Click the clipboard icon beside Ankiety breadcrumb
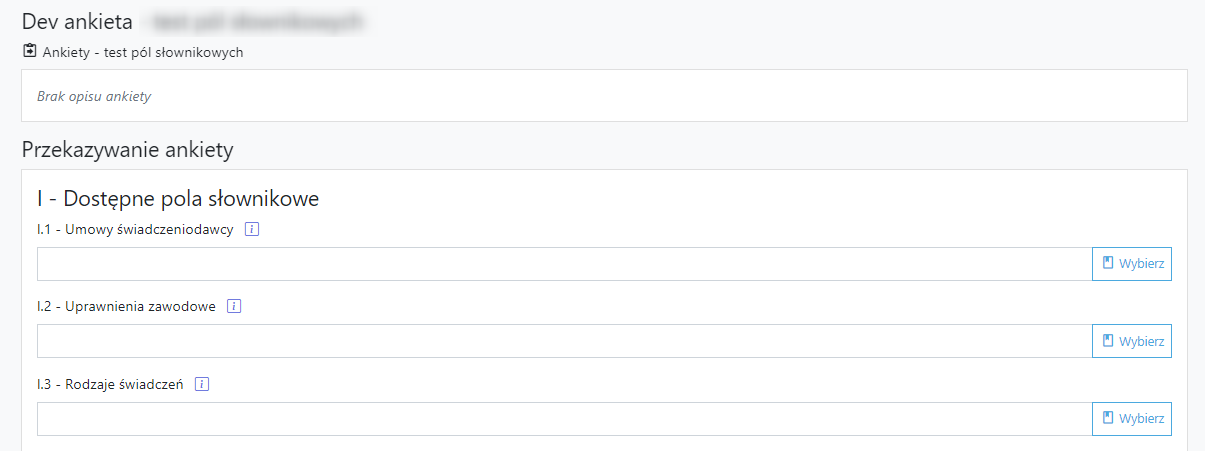Image resolution: width=1205 pixels, height=451 pixels. pos(30,51)
